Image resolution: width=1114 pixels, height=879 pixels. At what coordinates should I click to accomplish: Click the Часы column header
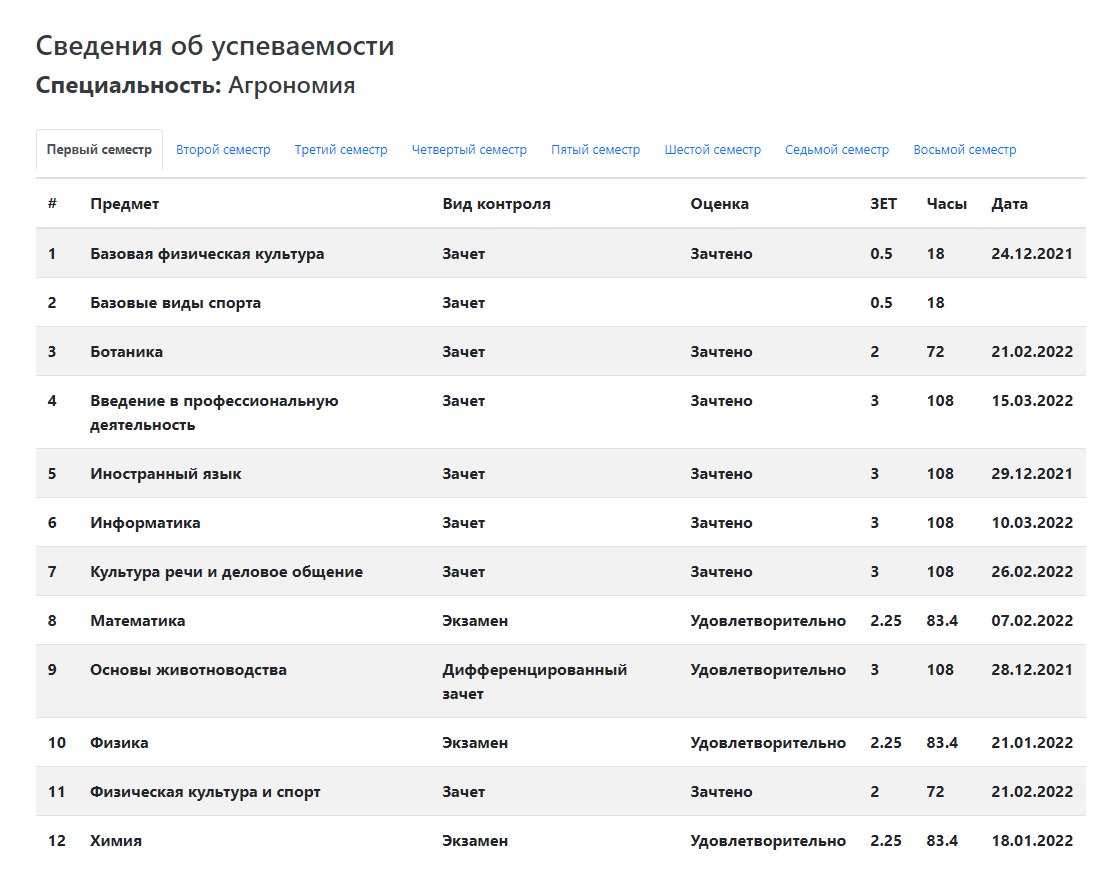point(946,204)
